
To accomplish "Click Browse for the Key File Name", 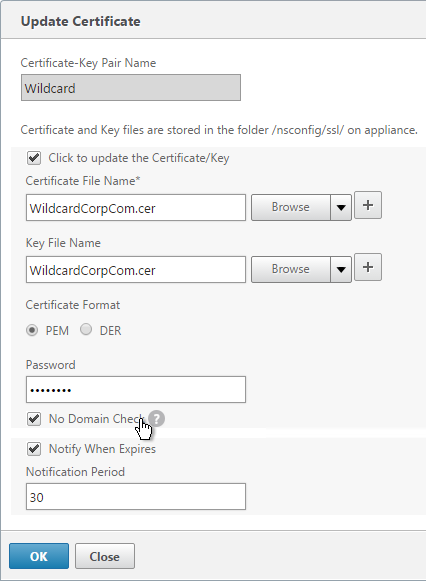I will (291, 269).
